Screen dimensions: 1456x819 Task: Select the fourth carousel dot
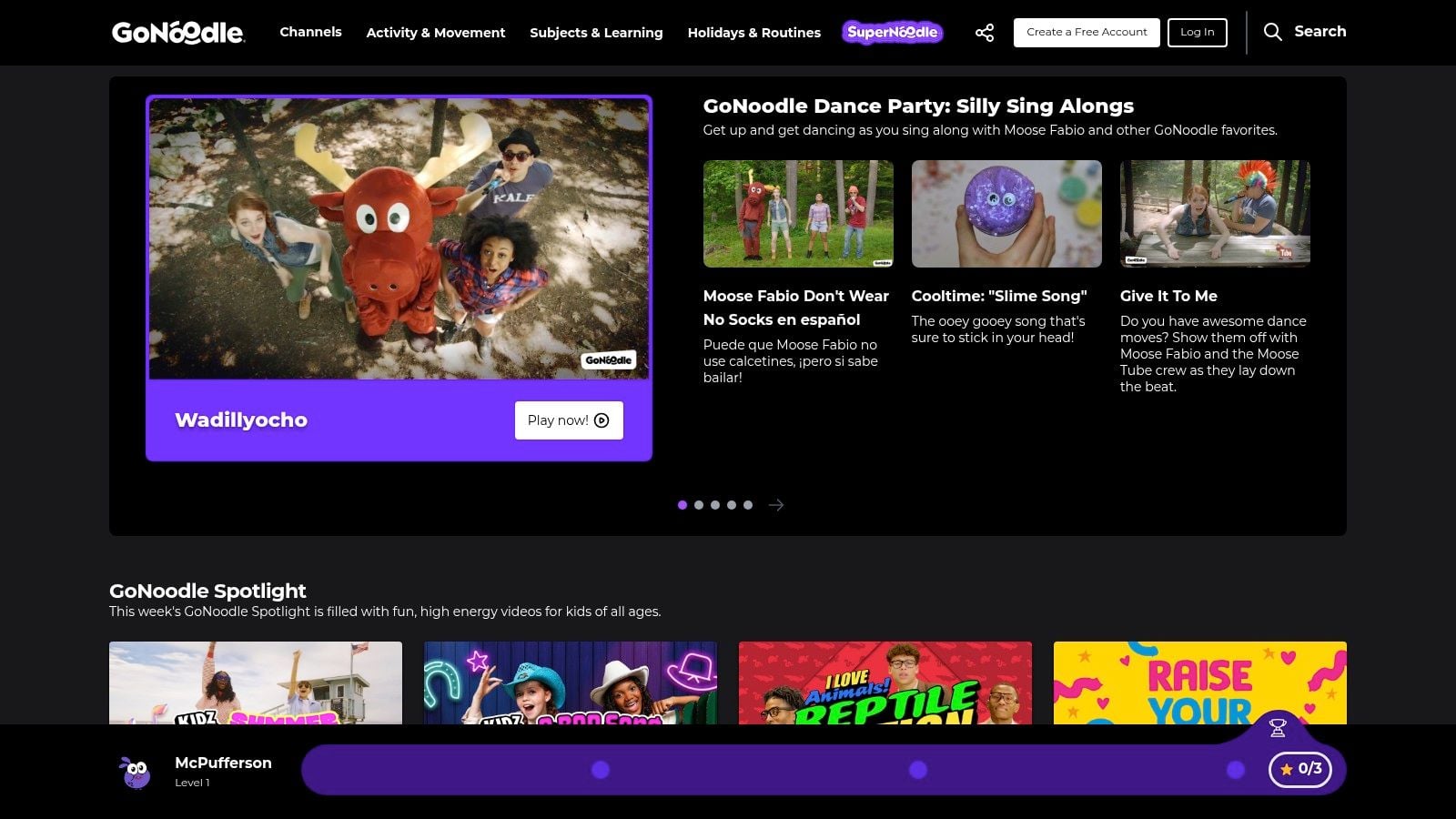tap(732, 505)
